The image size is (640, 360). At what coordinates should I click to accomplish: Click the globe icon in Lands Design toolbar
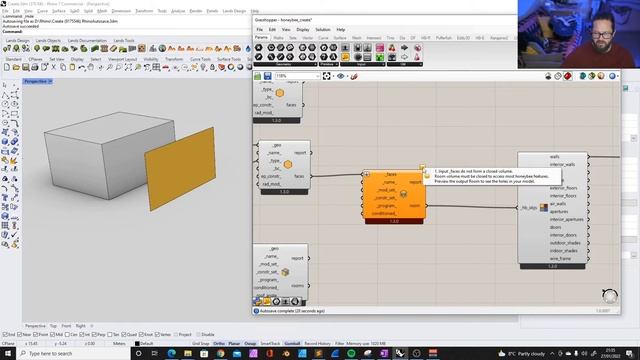coord(162,49)
